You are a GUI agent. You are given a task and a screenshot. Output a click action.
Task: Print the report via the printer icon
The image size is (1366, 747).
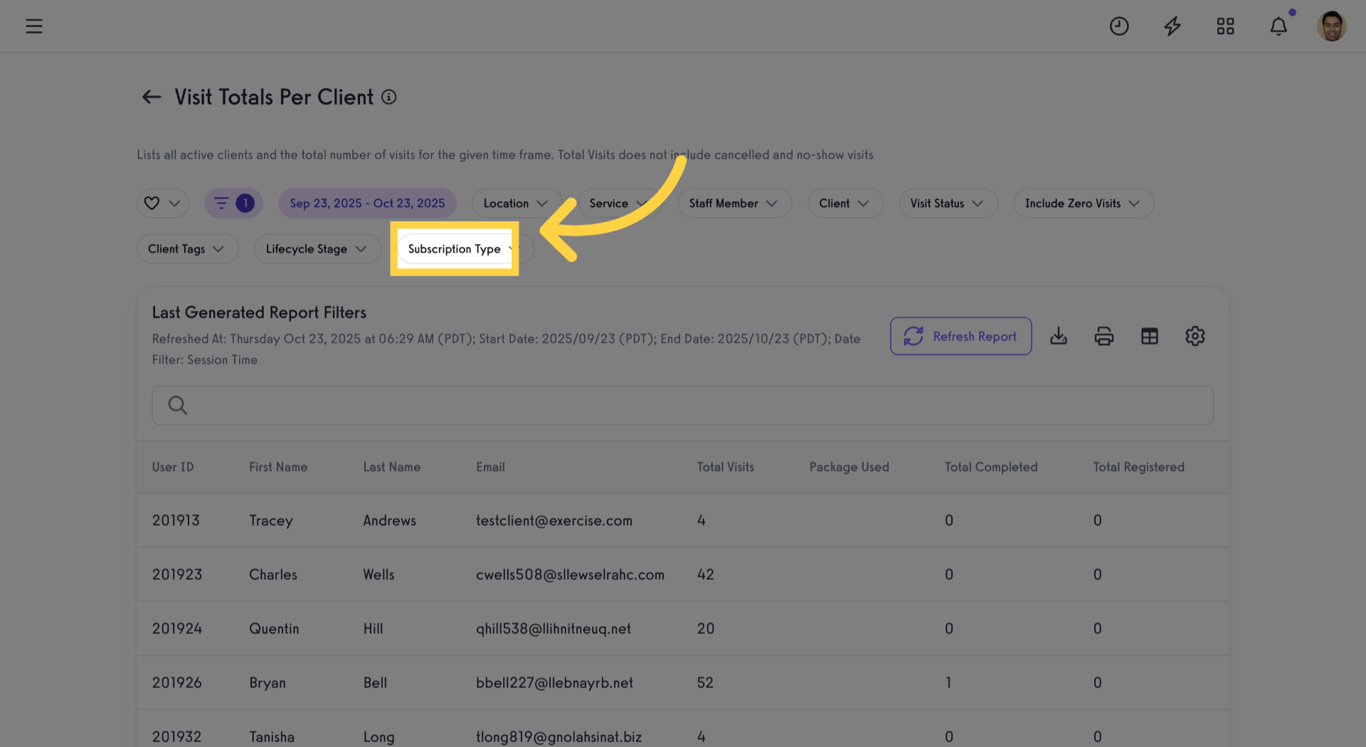pyautogui.click(x=1103, y=336)
